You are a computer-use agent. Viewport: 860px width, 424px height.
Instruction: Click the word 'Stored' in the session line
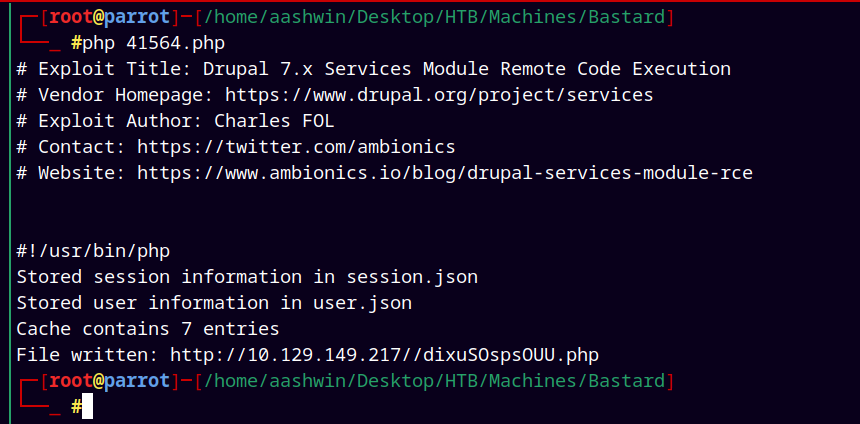pos(49,277)
